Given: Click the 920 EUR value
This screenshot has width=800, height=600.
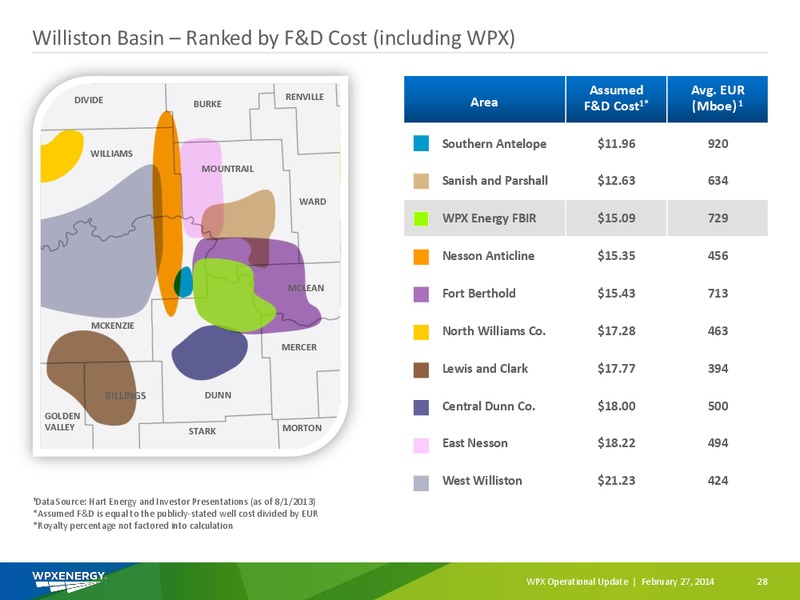Looking at the screenshot, I should coord(717,144).
